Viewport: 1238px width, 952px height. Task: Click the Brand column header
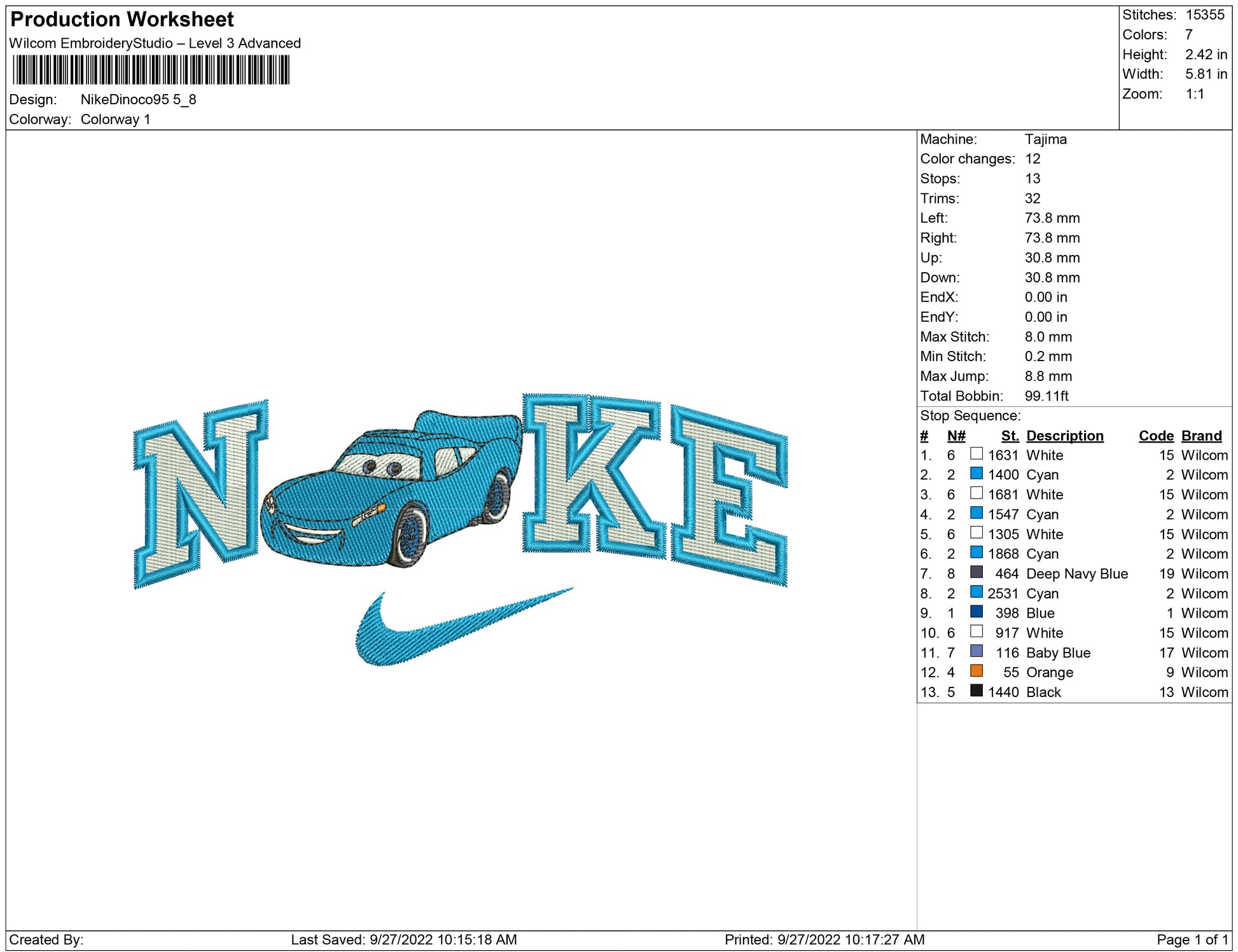1201,436
